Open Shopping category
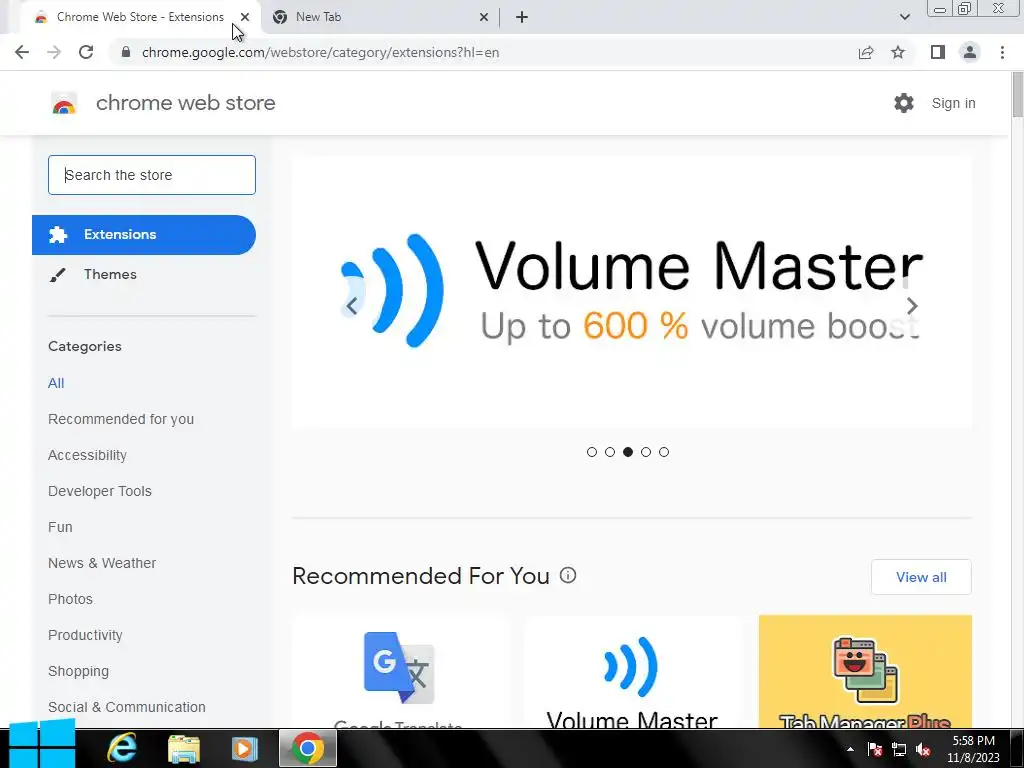The height and width of the screenshot is (768, 1024). click(x=78, y=671)
